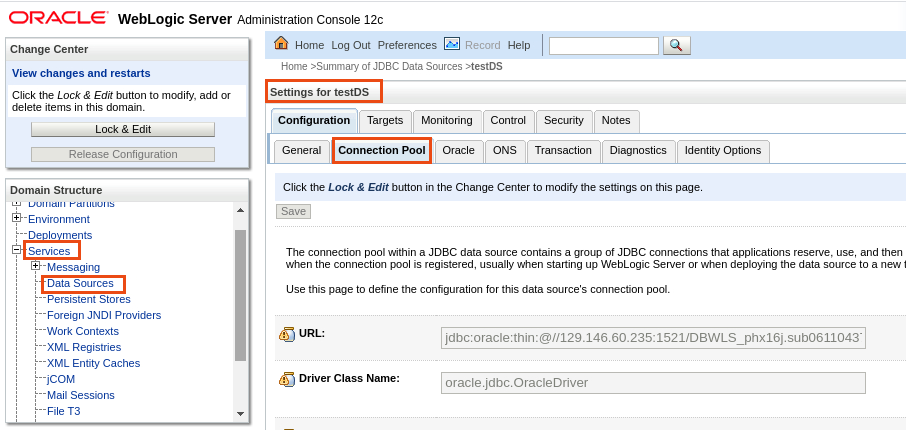
Task: Click the Oracle logo
Action: pos(58,18)
